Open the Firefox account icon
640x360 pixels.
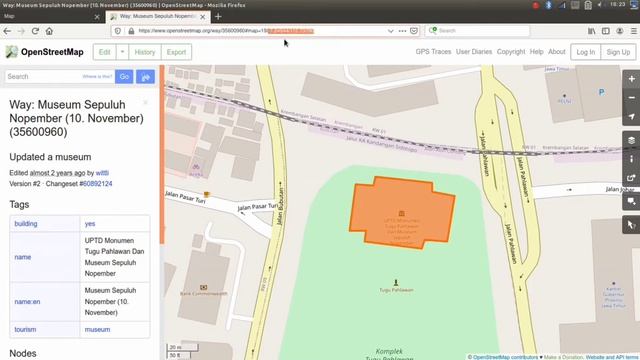[620, 31]
